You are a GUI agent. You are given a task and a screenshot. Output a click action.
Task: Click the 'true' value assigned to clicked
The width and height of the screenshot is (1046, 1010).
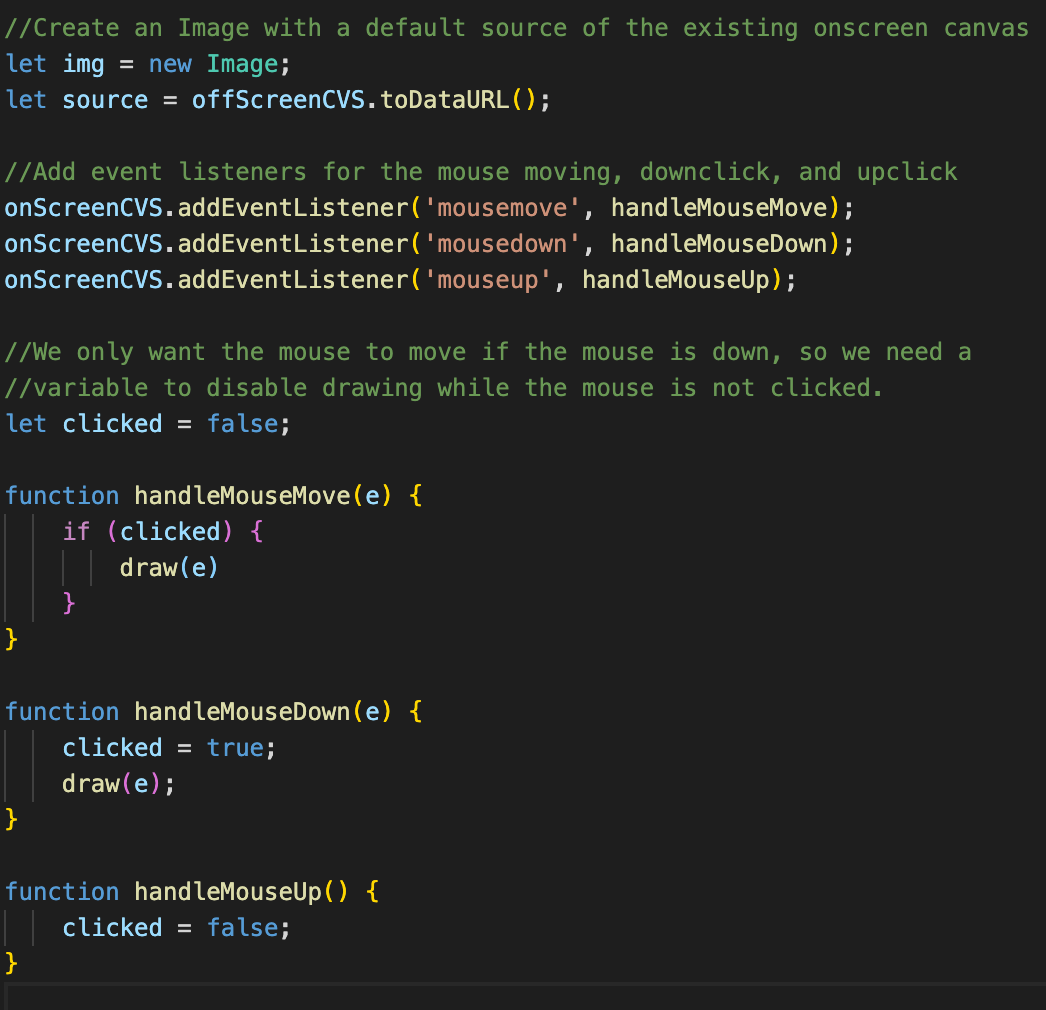[235, 748]
